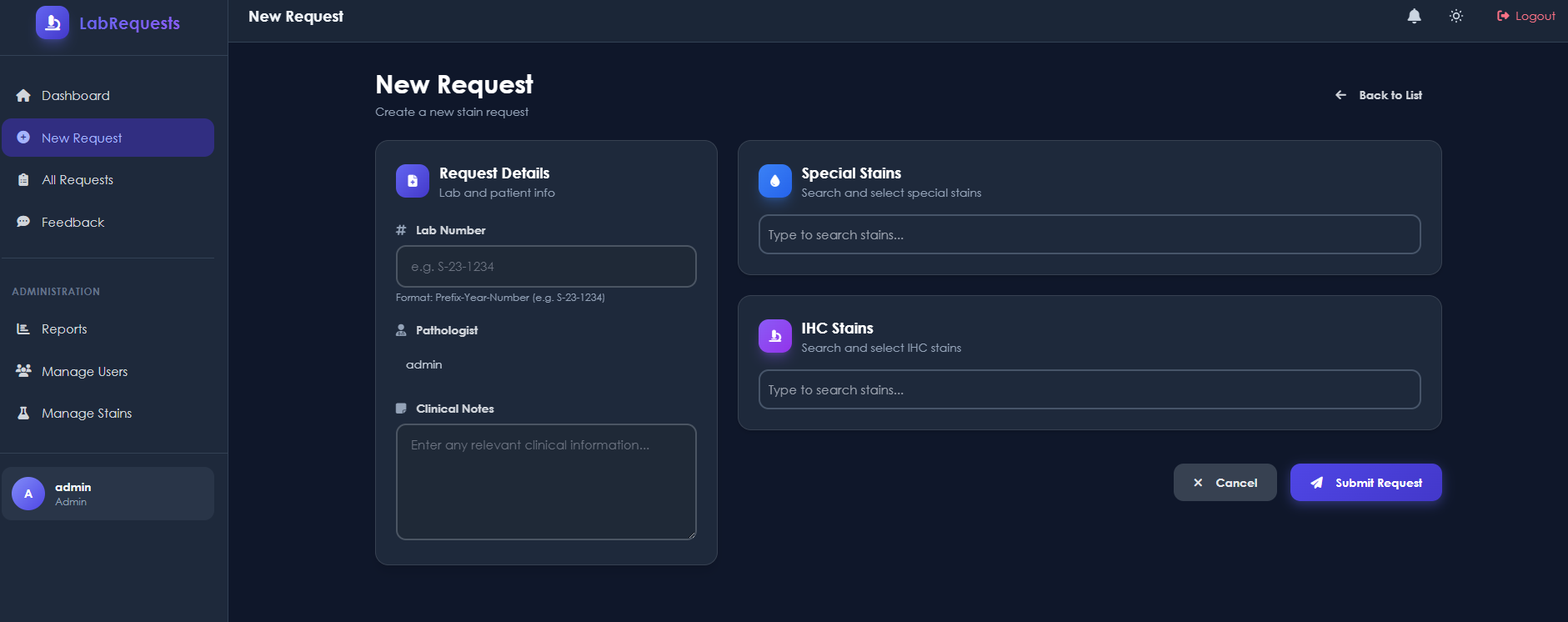Click the Logout link

click(x=1525, y=16)
